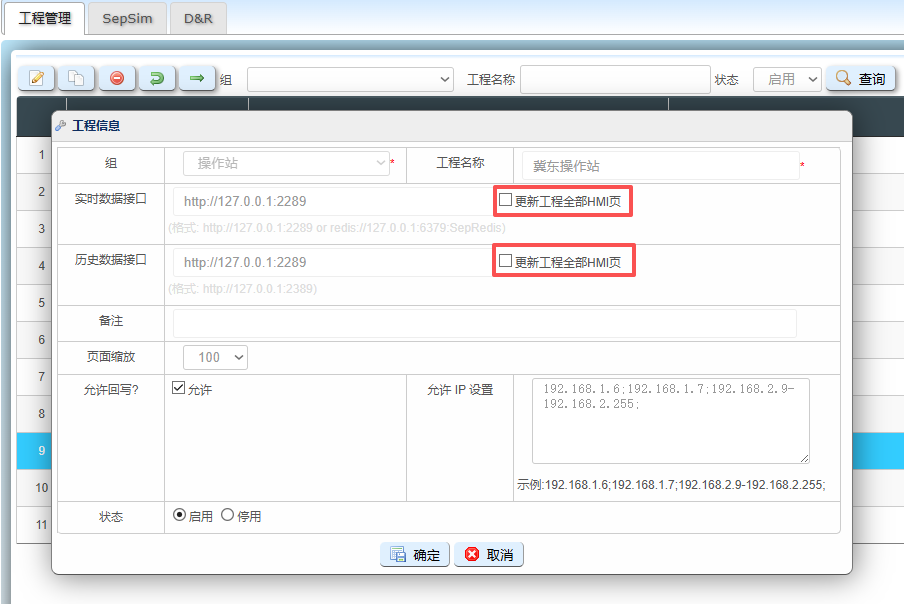Screen dimensions: 904x604
Task: Enable 更新工程全部HMI页 for 历史数据接口
Action: pos(506,261)
